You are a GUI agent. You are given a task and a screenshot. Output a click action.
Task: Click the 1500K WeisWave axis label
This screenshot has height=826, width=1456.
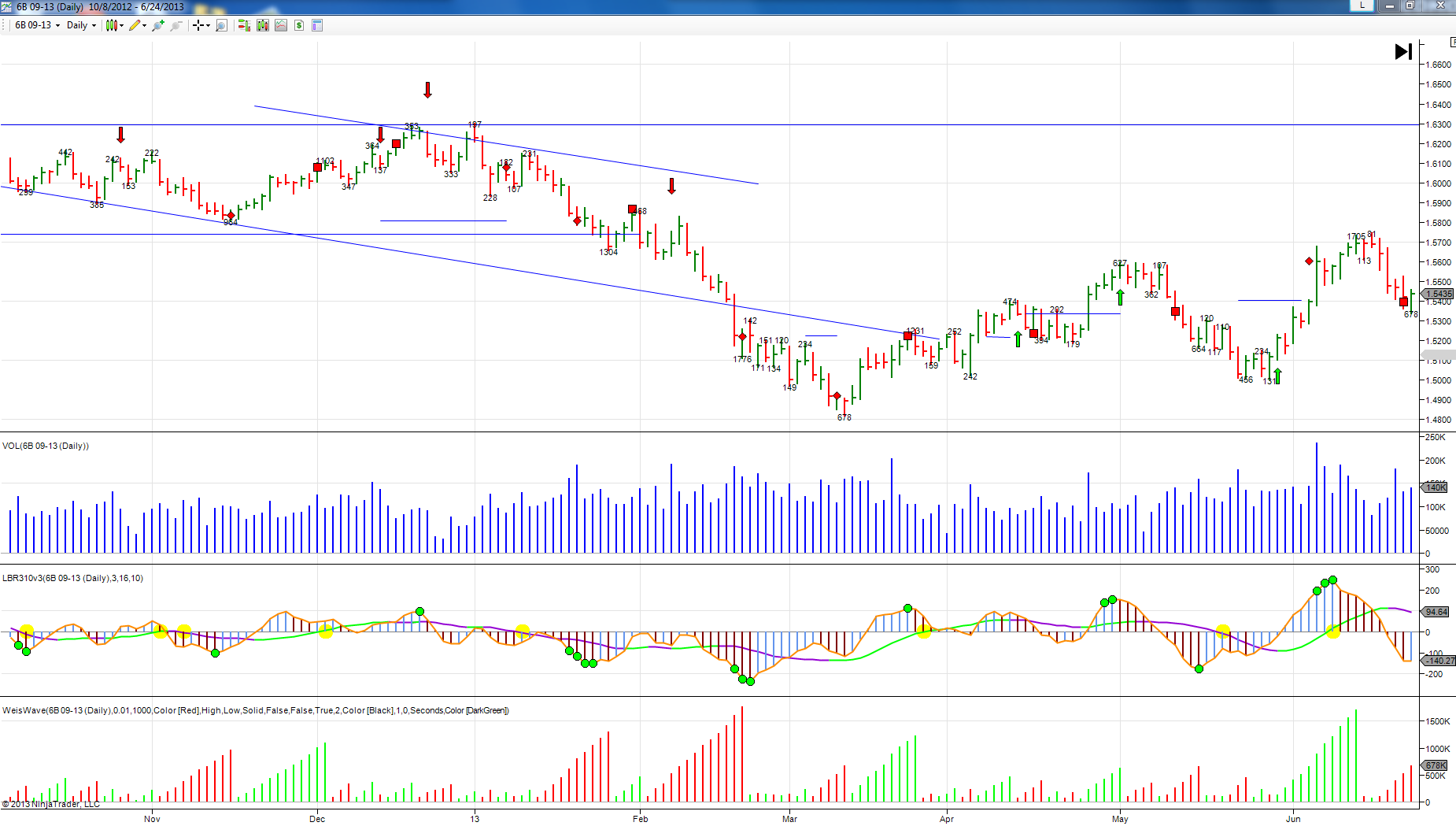pyautogui.click(x=1438, y=721)
